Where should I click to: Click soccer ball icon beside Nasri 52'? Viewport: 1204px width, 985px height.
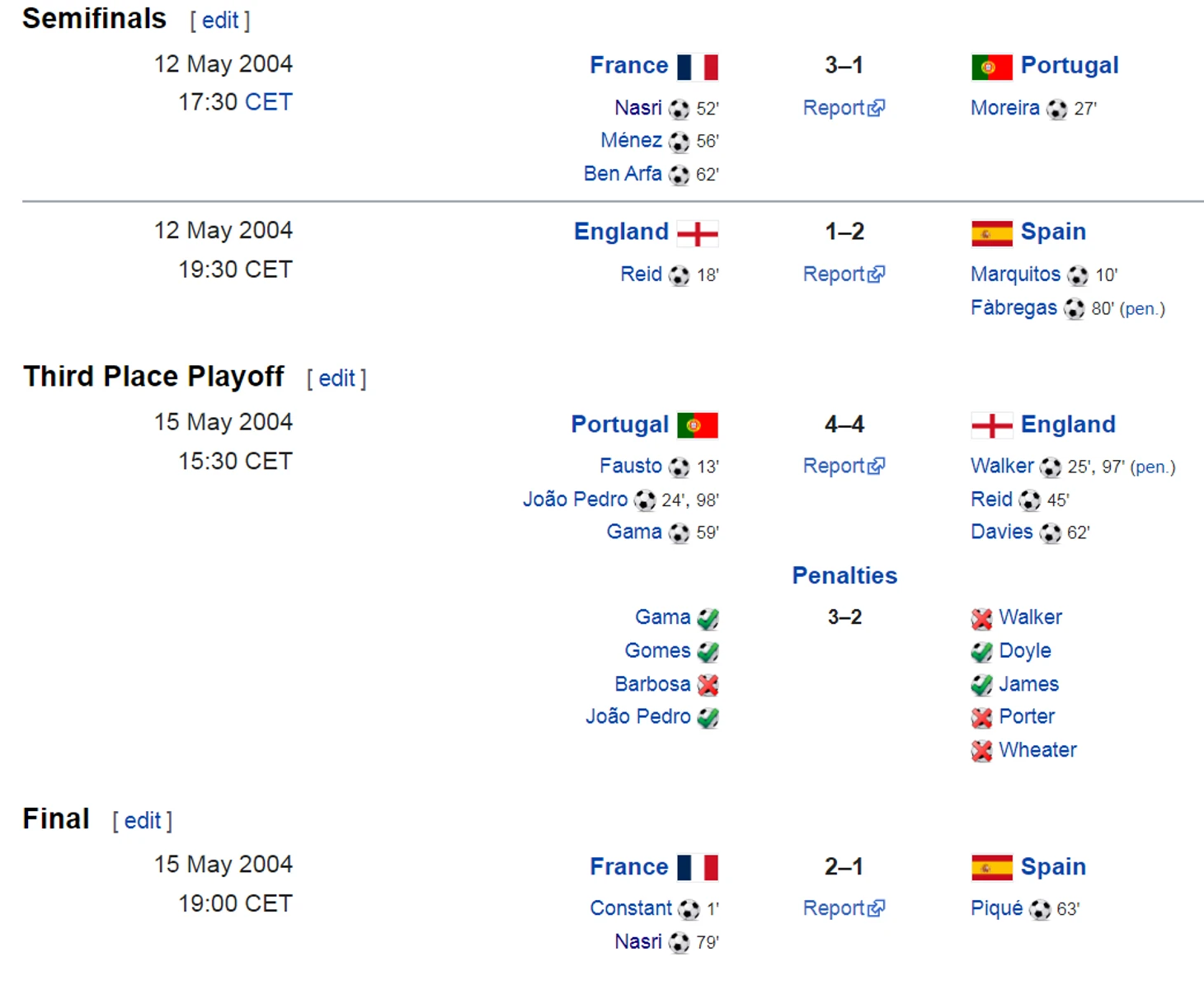(679, 109)
